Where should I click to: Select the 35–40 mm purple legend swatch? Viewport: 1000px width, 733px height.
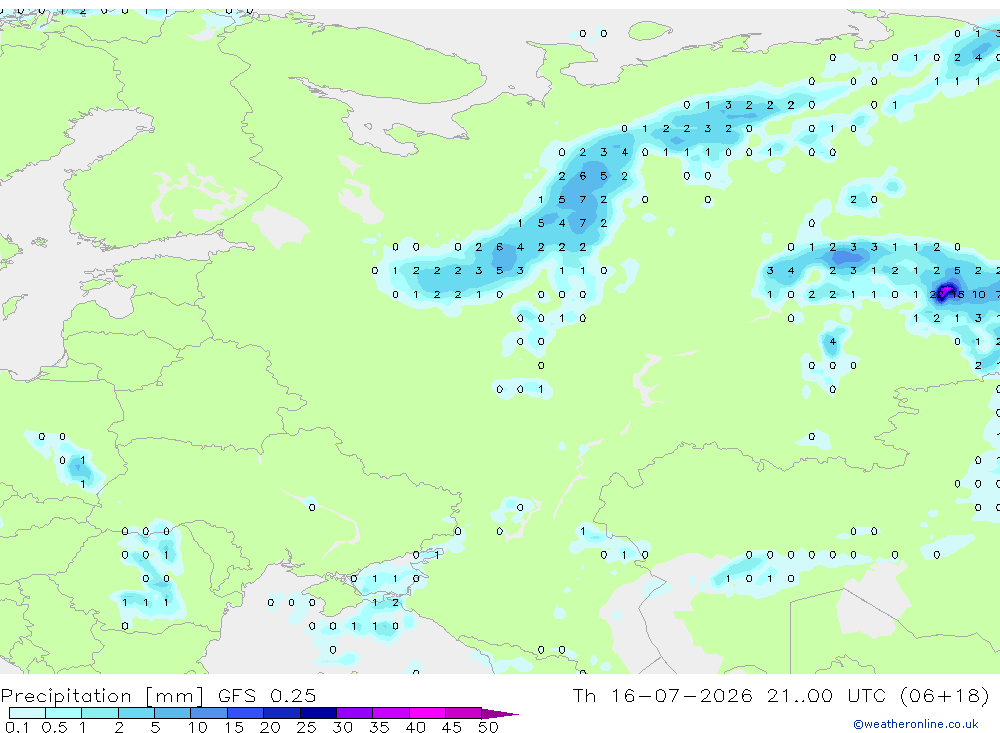(391, 713)
